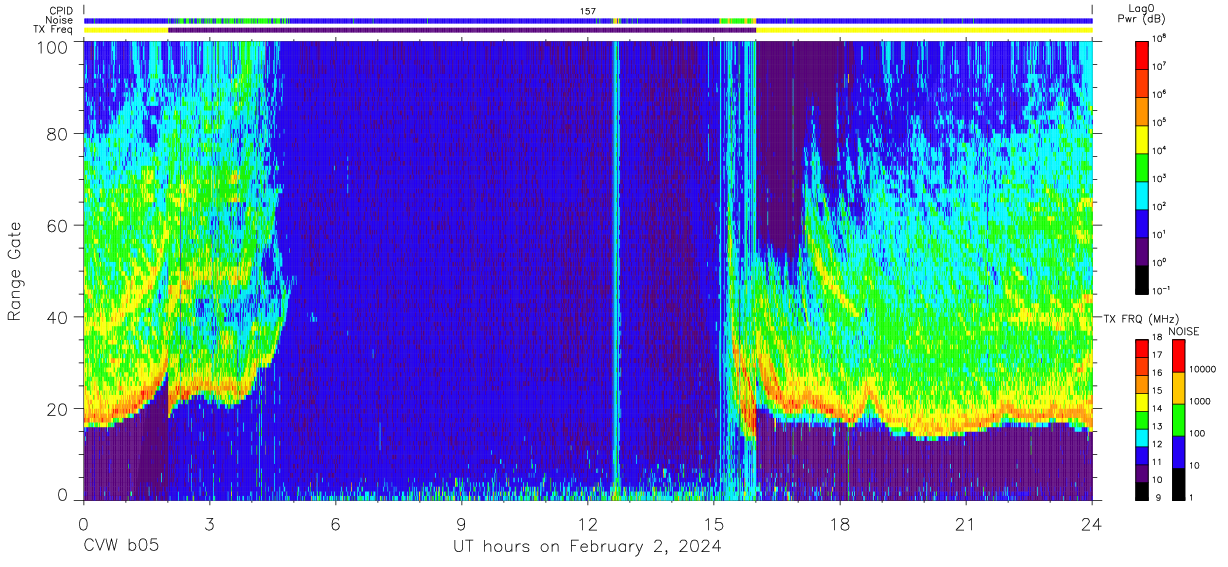1228x567 pixels.
Task: Click the red top segment of TX FRQ colorbar
Action: click(x=1142, y=348)
